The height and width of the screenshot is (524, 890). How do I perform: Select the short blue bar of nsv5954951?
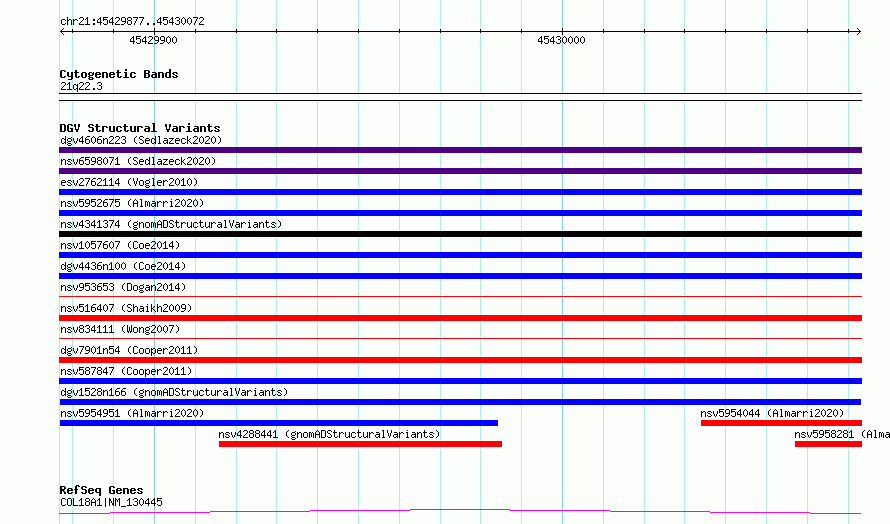point(279,423)
